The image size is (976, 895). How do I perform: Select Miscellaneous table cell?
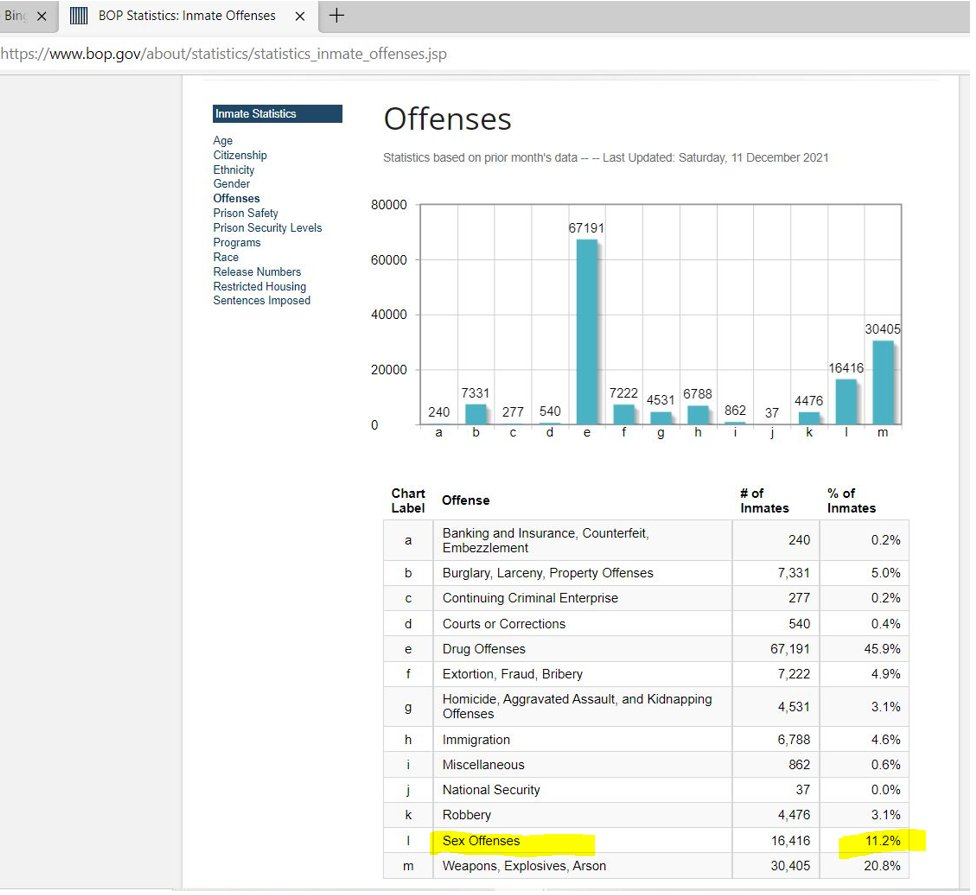[x=583, y=764]
